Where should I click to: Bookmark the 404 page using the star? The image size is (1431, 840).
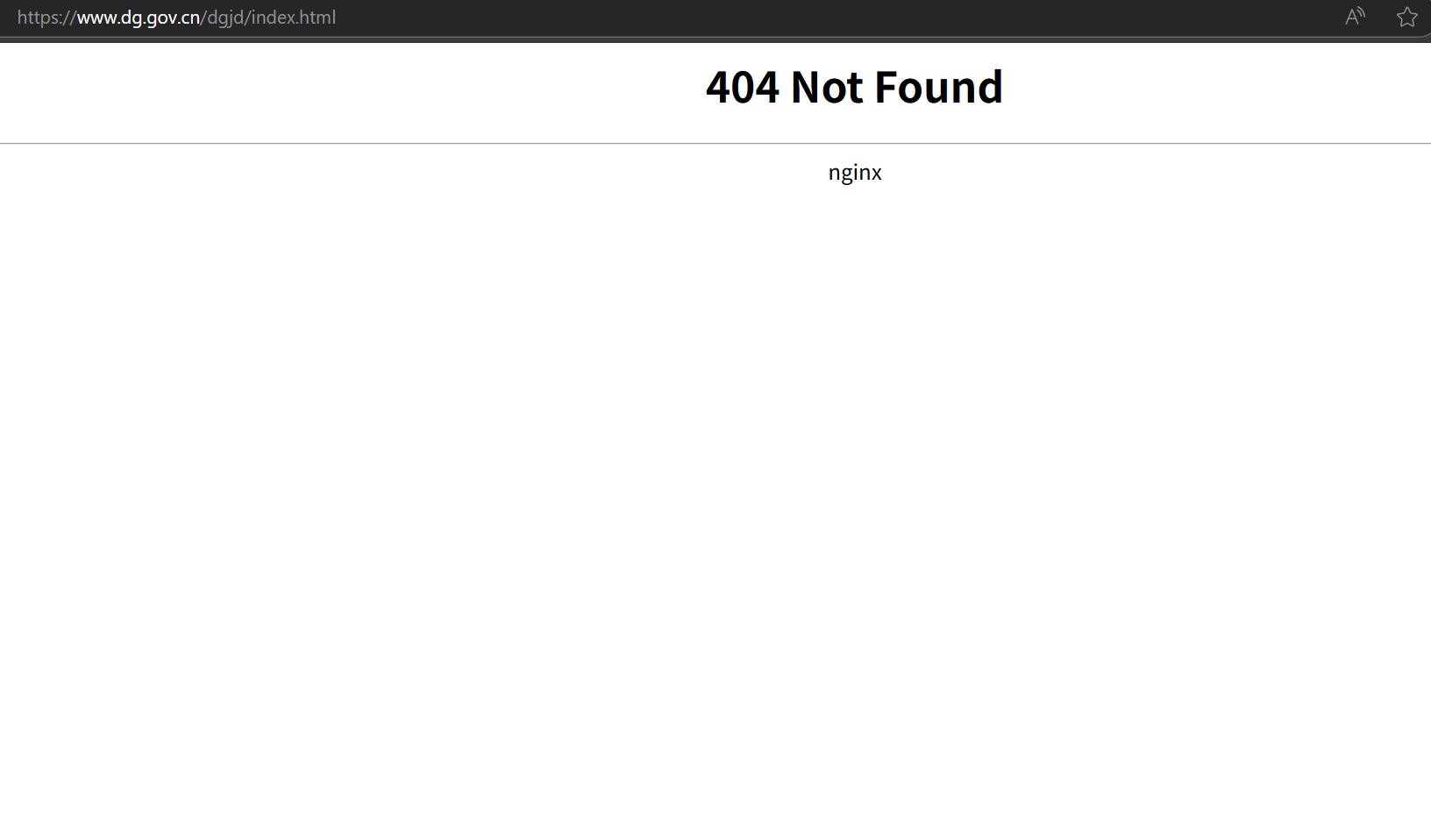click(1406, 17)
